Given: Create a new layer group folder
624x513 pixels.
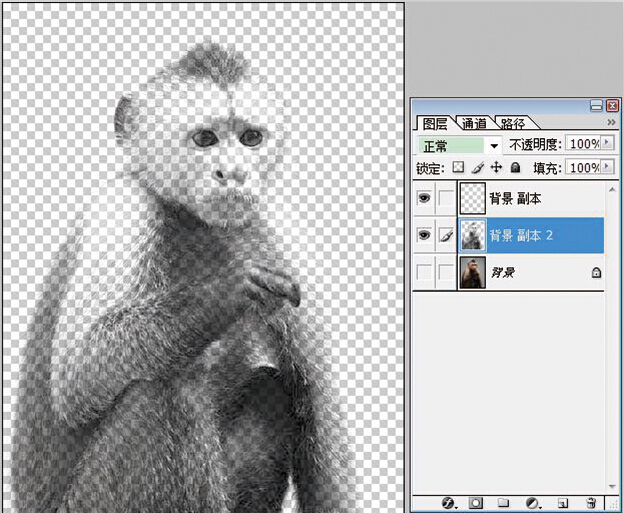Looking at the screenshot, I should 504,501.
